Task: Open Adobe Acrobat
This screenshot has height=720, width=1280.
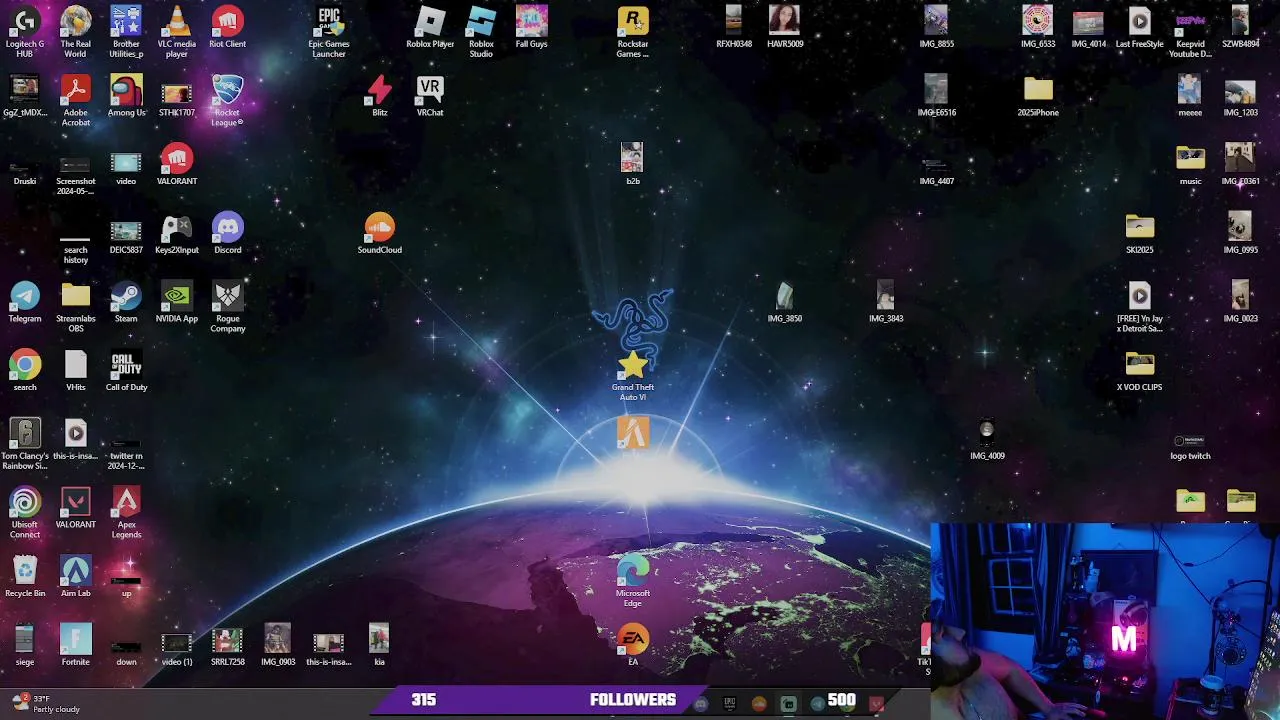Action: pos(76,101)
